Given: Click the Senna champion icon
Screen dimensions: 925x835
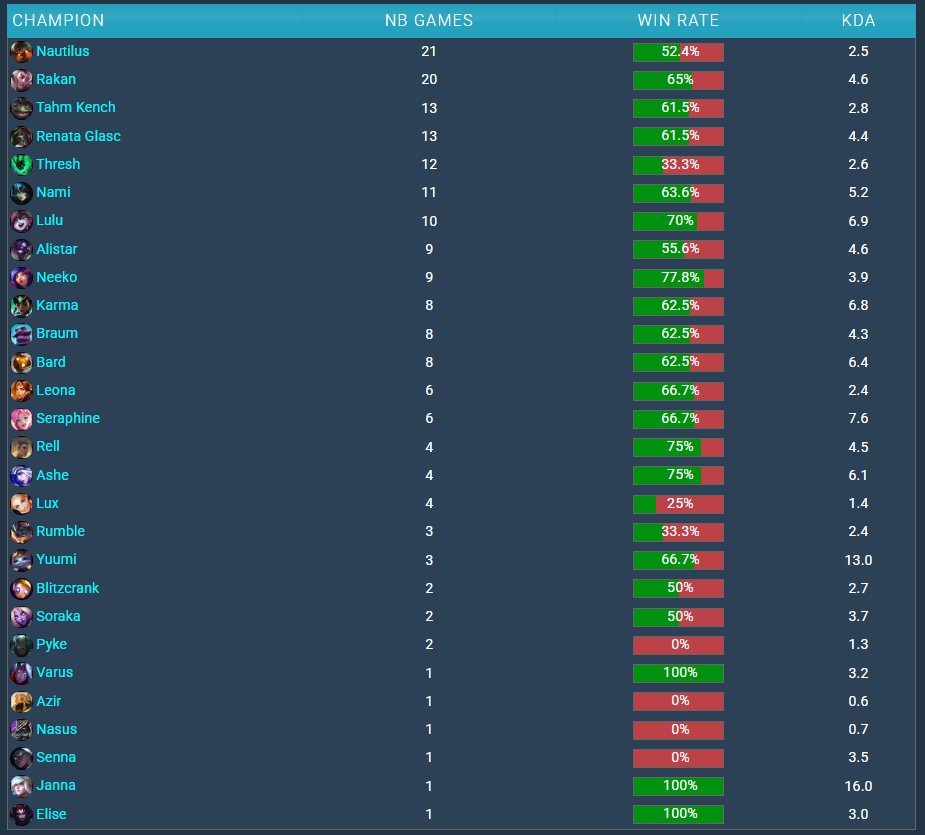Looking at the screenshot, I should tap(21, 758).
